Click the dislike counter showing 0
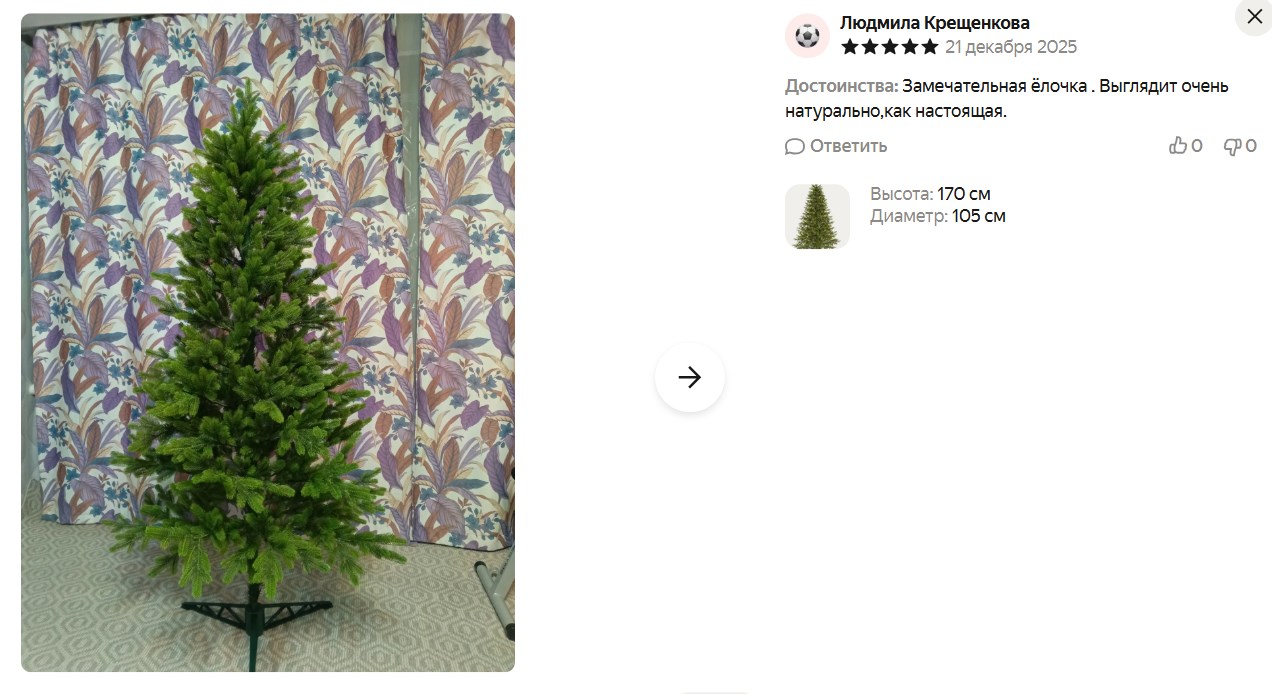This screenshot has height=694, width=1272. click(x=1251, y=146)
